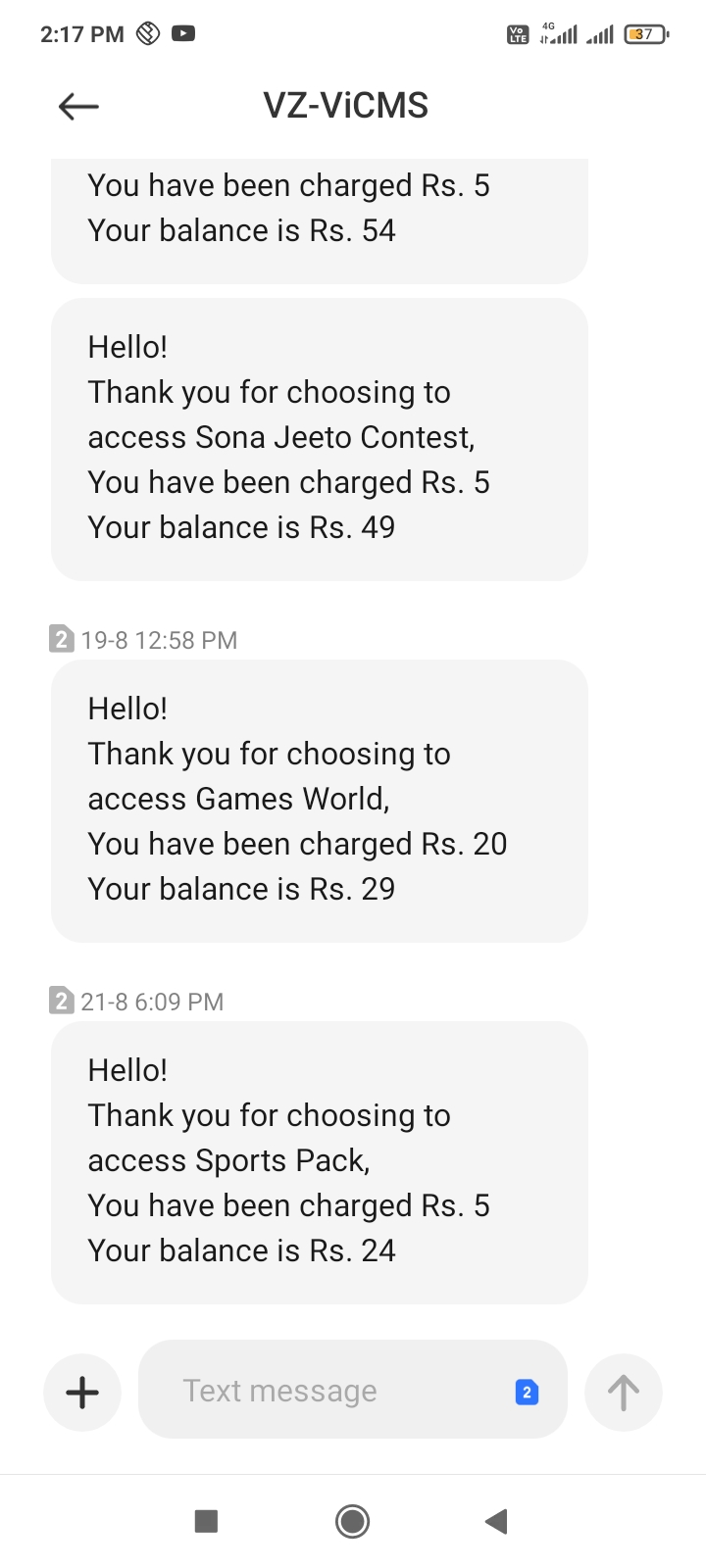Tap the 19-8 12:58 PM timestamp
Image resolution: width=706 pixels, height=1568 pixels.
tap(159, 640)
